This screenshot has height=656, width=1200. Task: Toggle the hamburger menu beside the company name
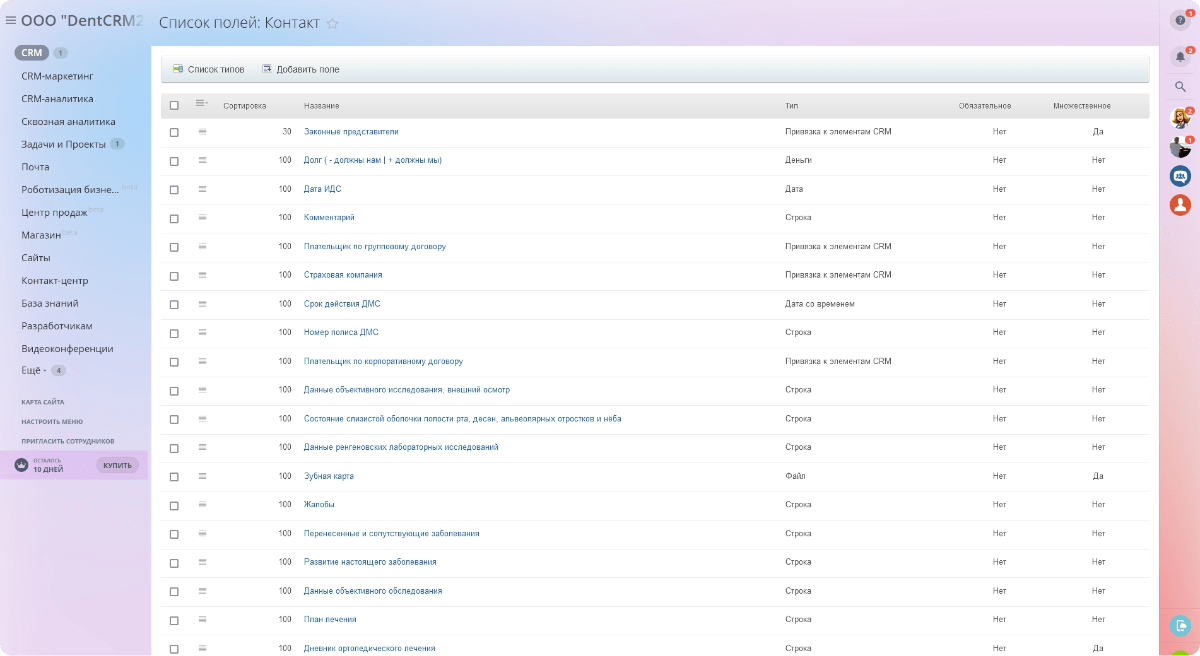point(11,21)
